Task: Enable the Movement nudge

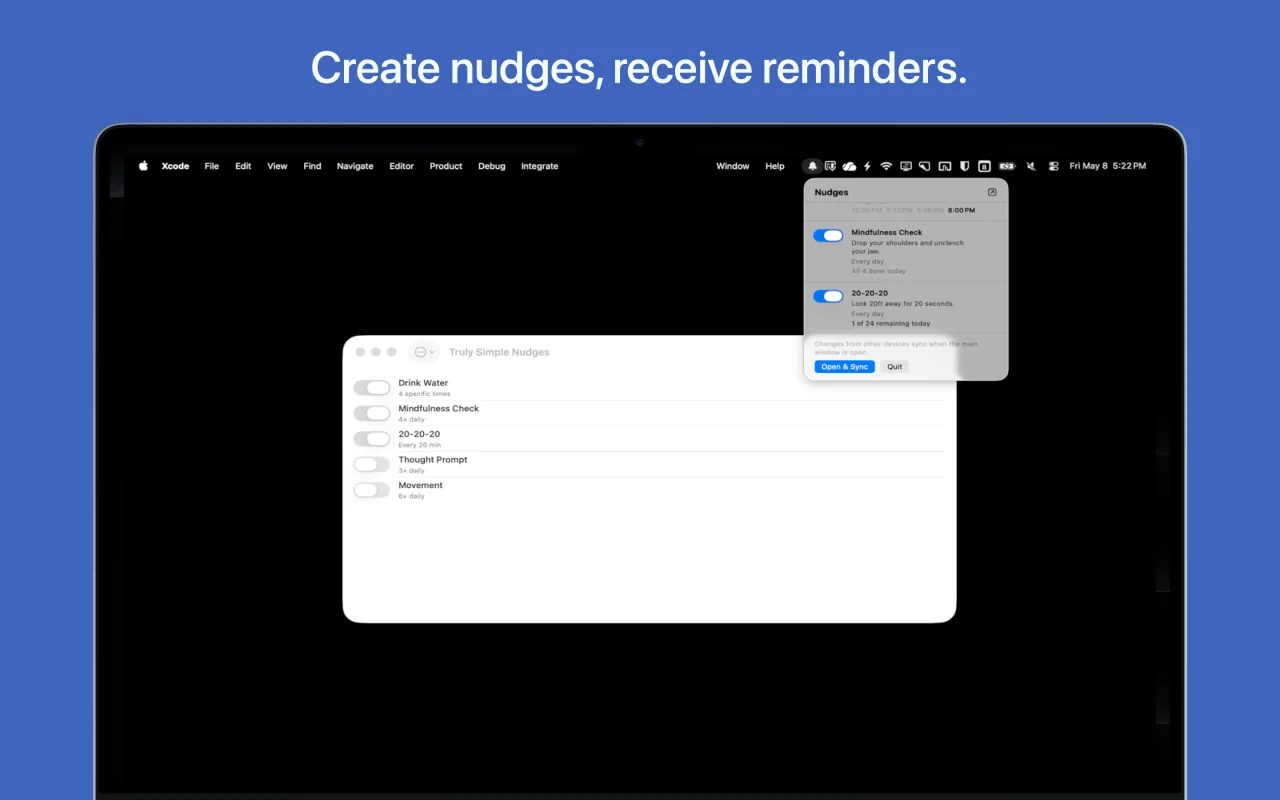Action: pos(372,490)
